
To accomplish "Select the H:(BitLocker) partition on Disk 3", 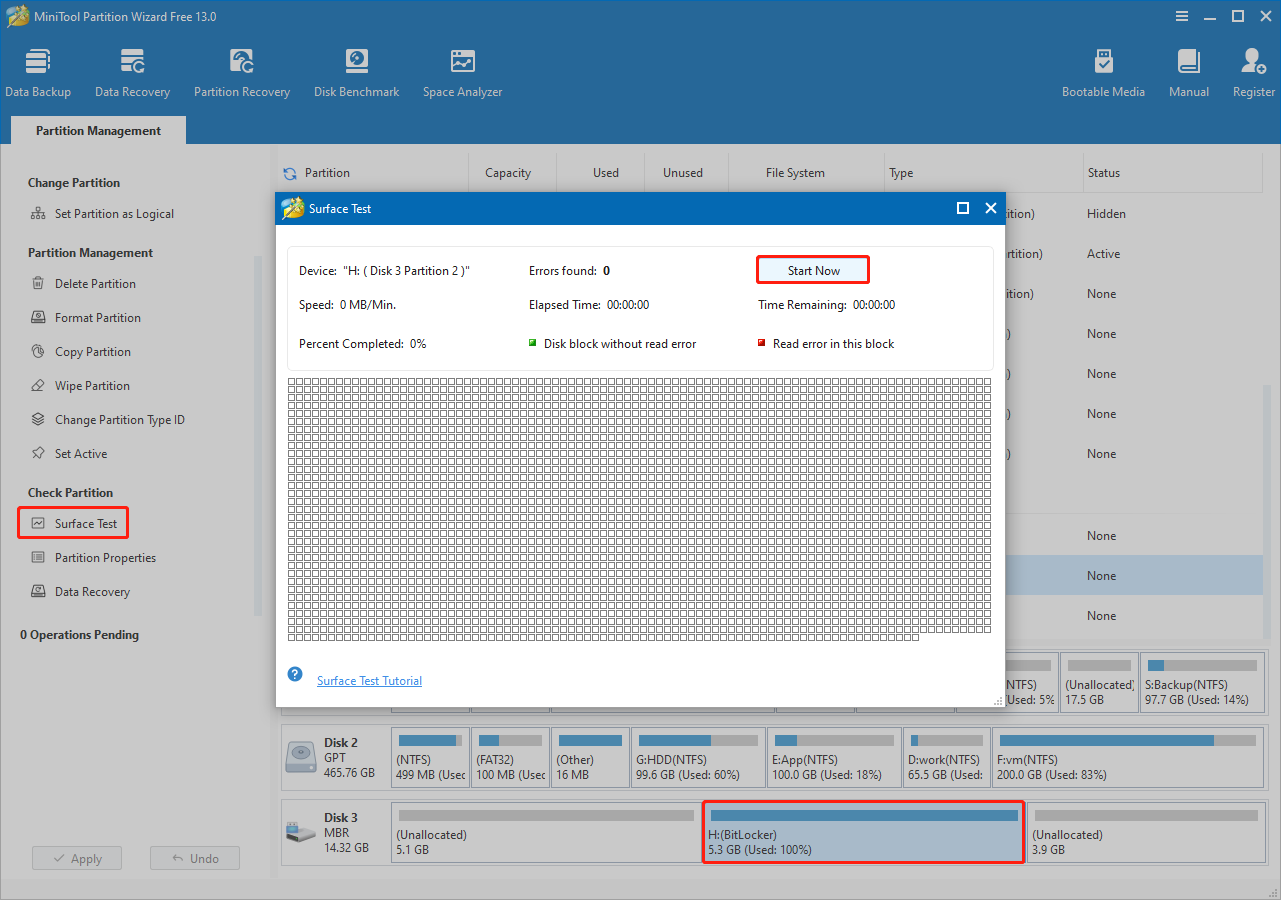I will click(x=862, y=832).
